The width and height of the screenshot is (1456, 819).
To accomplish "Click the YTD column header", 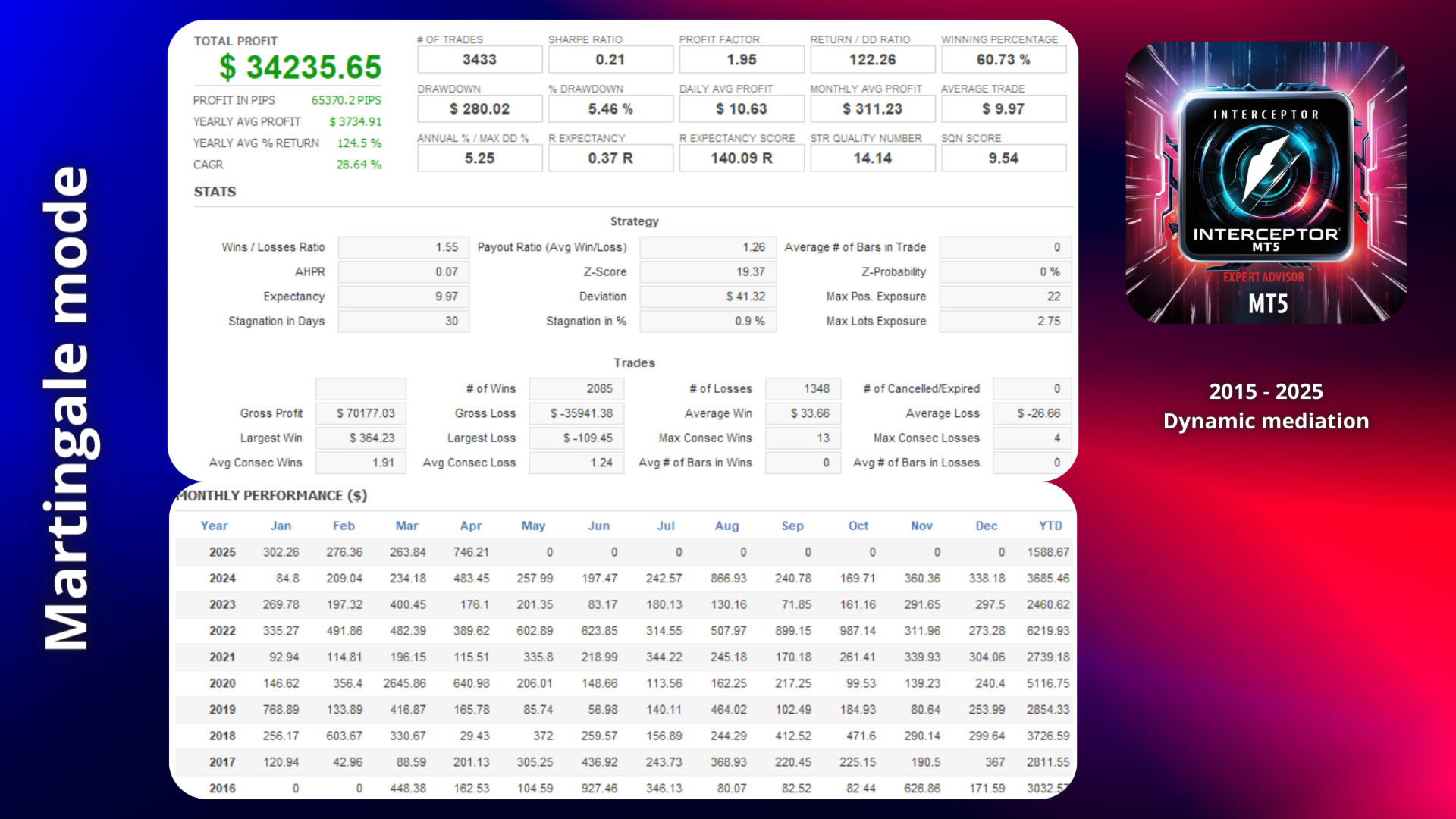I will [1050, 526].
